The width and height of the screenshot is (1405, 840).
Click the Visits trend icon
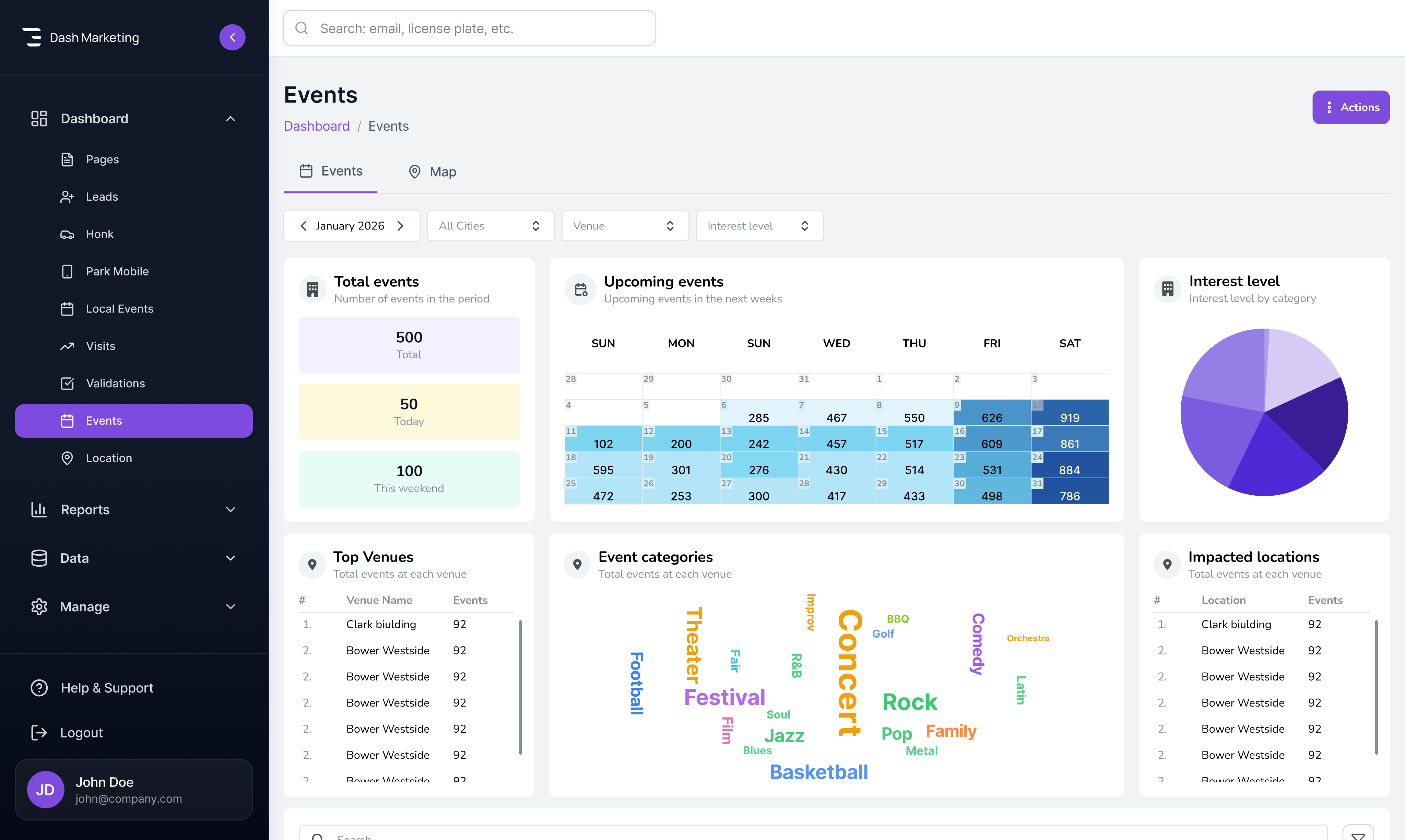pyautogui.click(x=67, y=346)
